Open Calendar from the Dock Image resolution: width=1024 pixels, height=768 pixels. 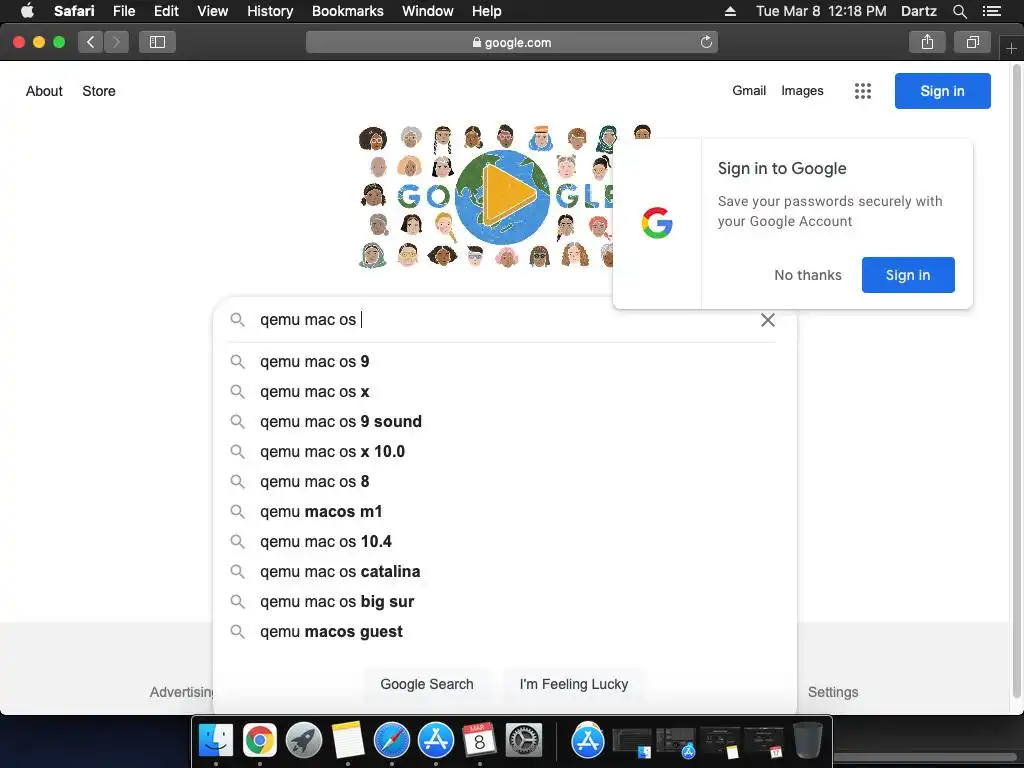click(479, 741)
